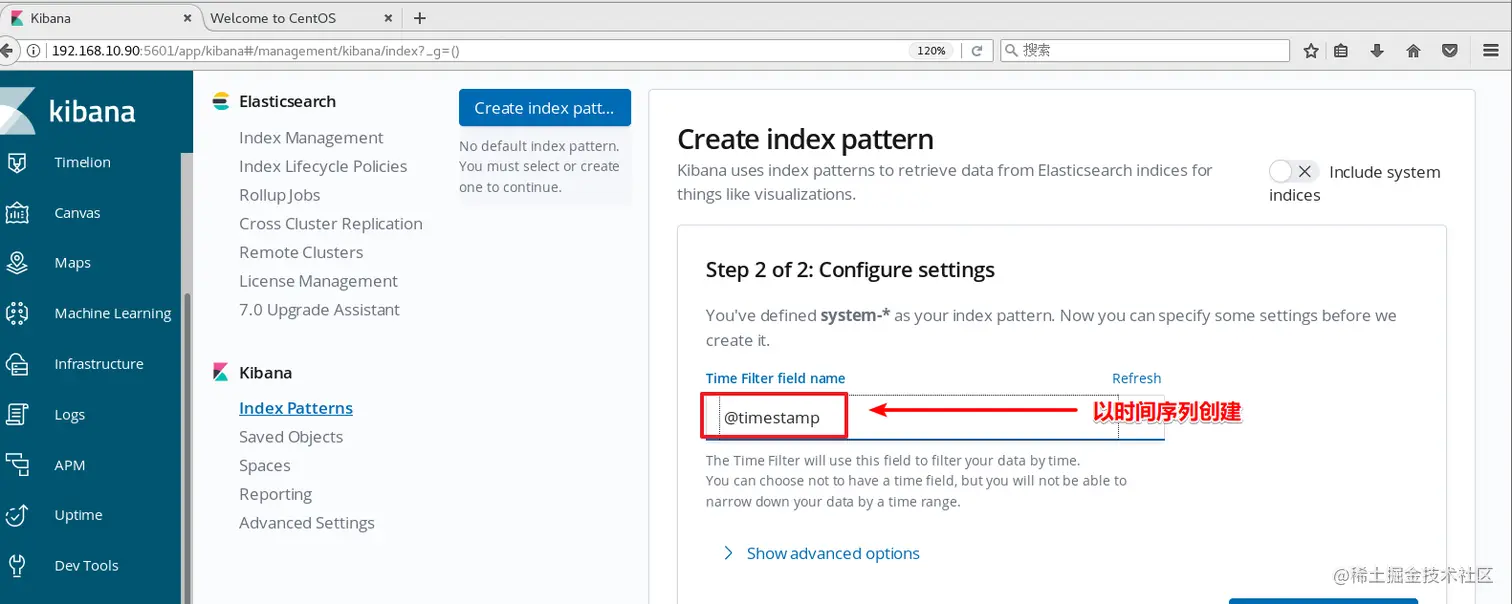Open Index Lifecycle Policies

[x=323, y=166]
